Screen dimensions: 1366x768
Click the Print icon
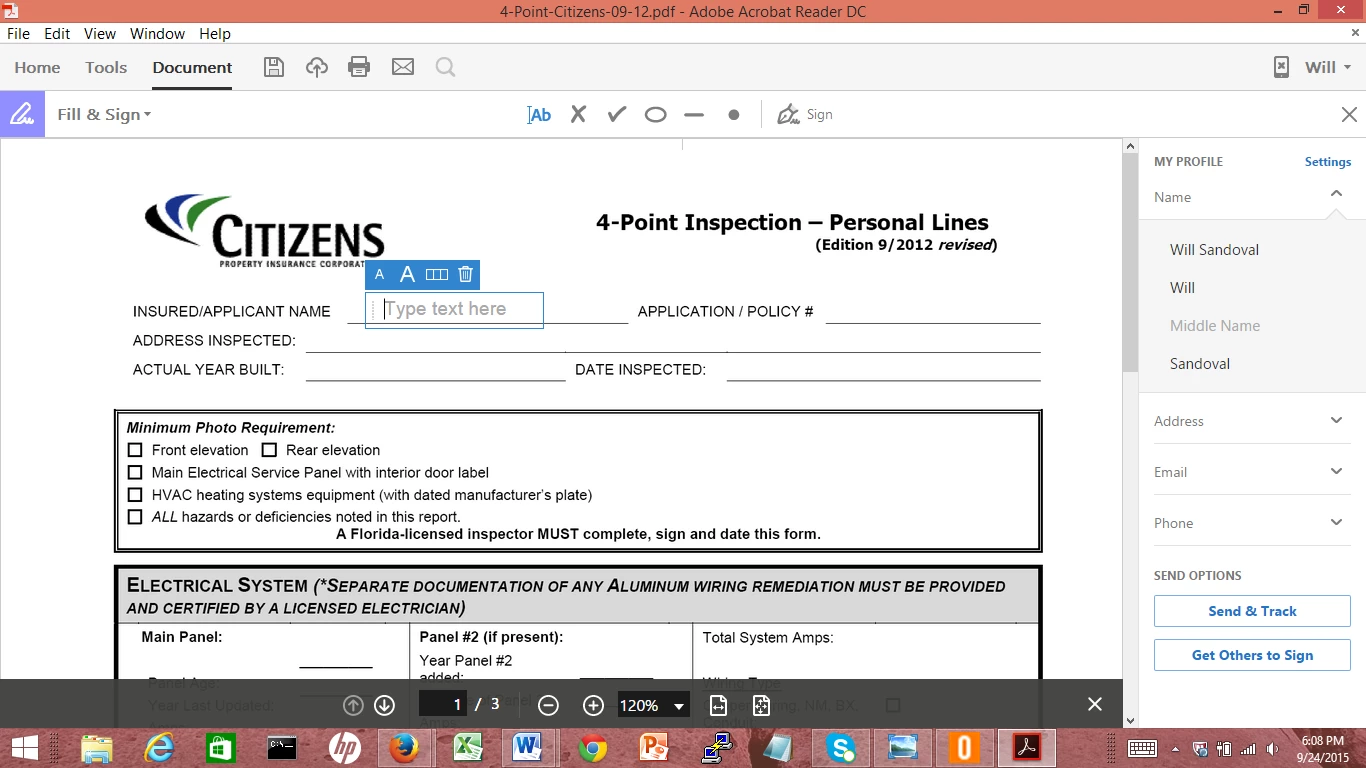pos(359,67)
